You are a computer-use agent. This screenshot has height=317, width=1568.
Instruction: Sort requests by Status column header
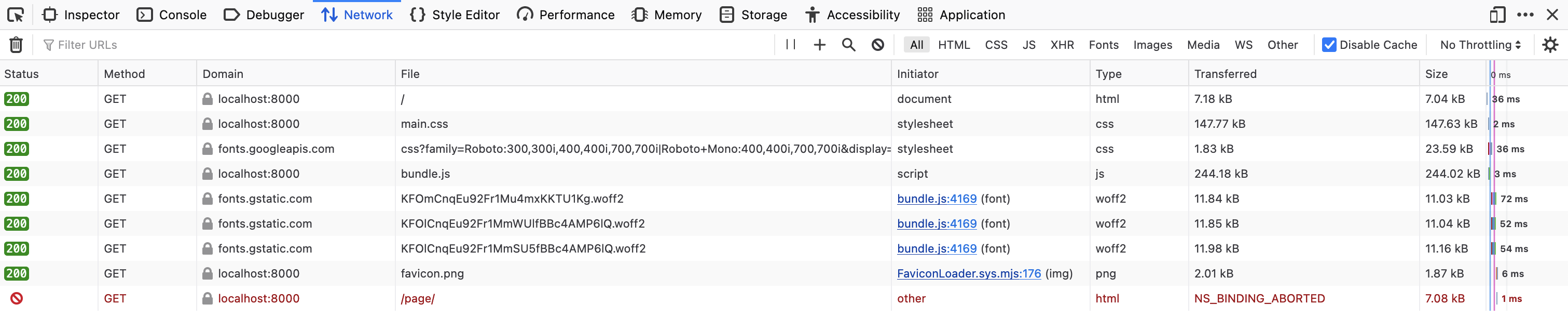point(22,74)
